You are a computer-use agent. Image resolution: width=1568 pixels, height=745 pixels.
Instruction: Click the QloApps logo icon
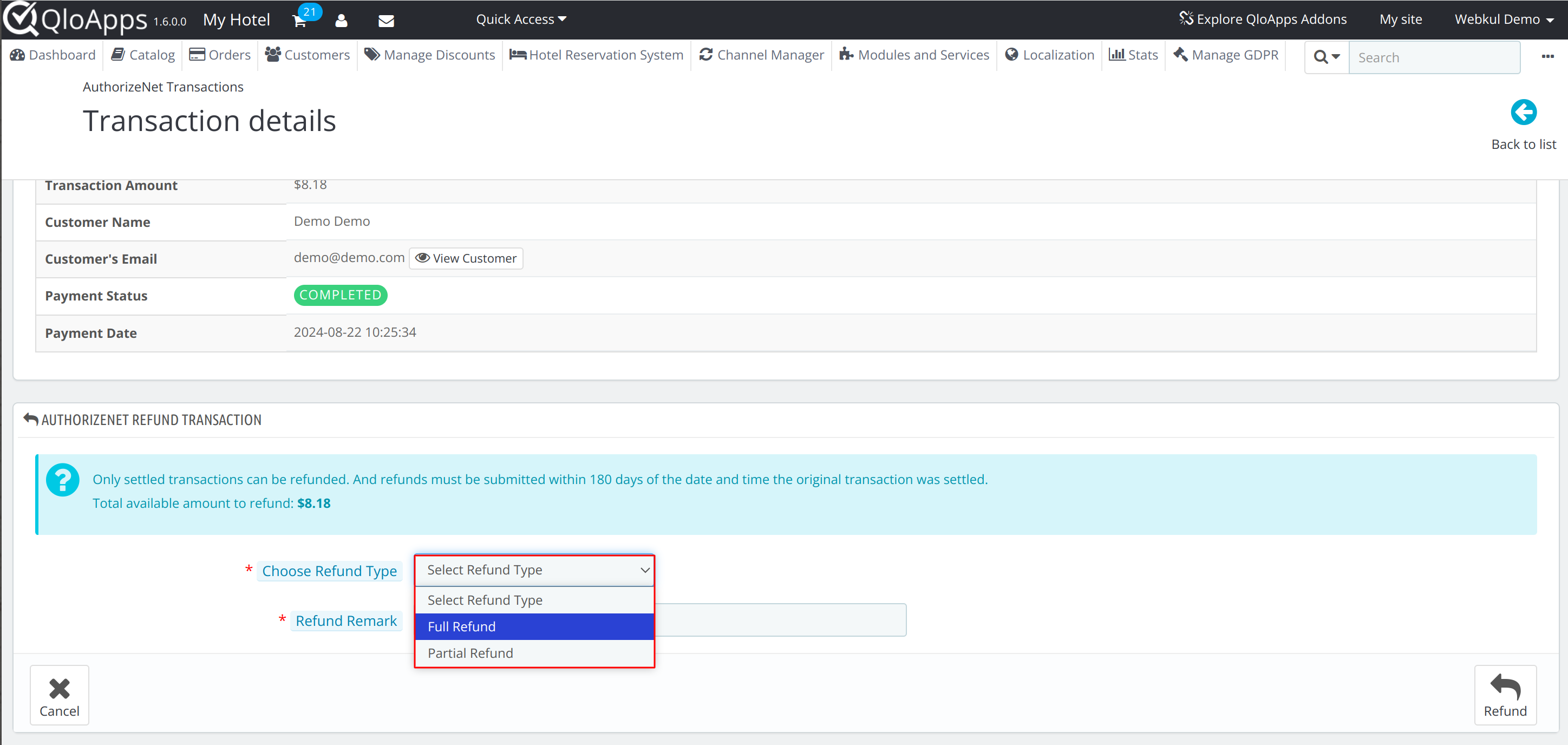click(x=18, y=18)
